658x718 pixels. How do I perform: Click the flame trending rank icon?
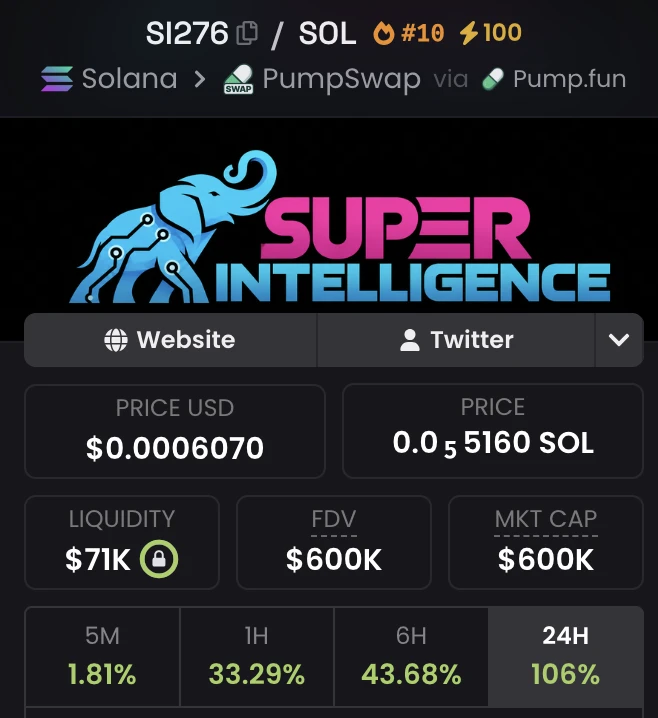[x=384, y=33]
